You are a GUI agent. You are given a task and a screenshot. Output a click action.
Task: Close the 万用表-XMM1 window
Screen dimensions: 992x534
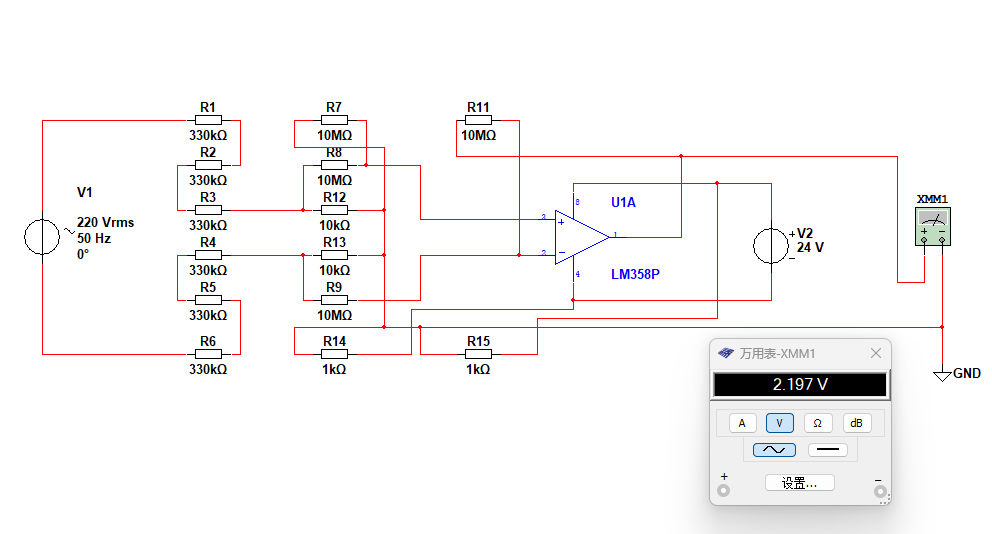click(x=876, y=353)
